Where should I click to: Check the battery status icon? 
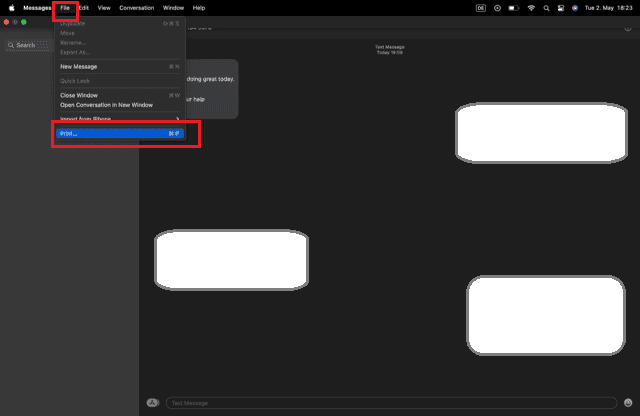514,7
